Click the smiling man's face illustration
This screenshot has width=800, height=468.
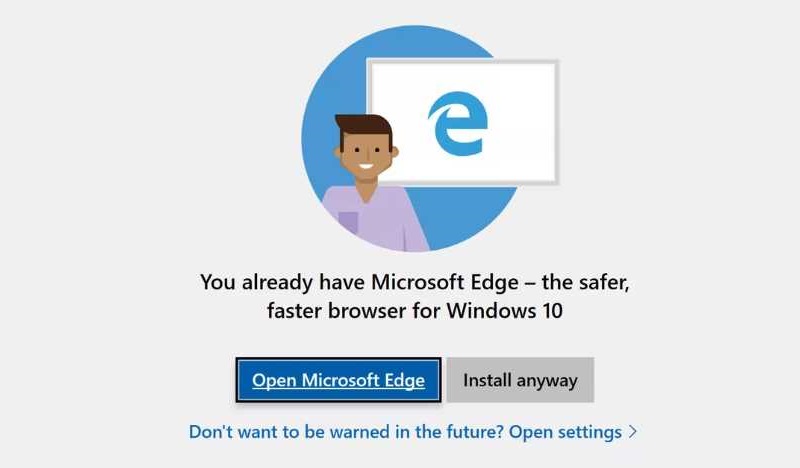coord(364,152)
